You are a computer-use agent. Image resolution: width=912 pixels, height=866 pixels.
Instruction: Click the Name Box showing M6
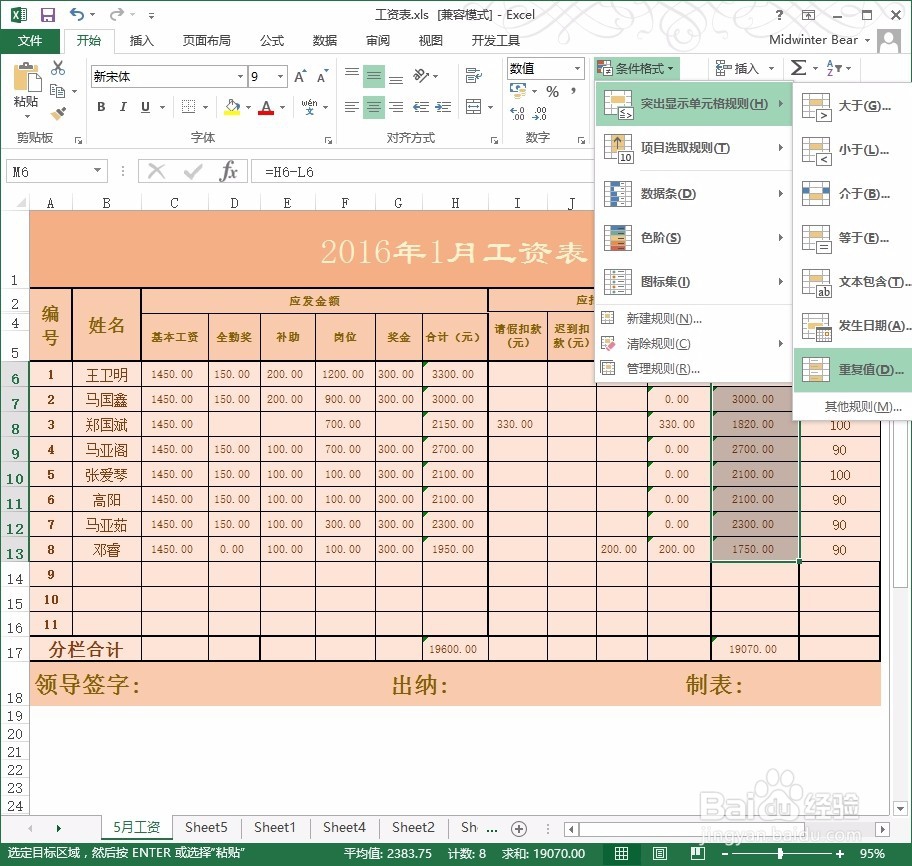(55, 170)
